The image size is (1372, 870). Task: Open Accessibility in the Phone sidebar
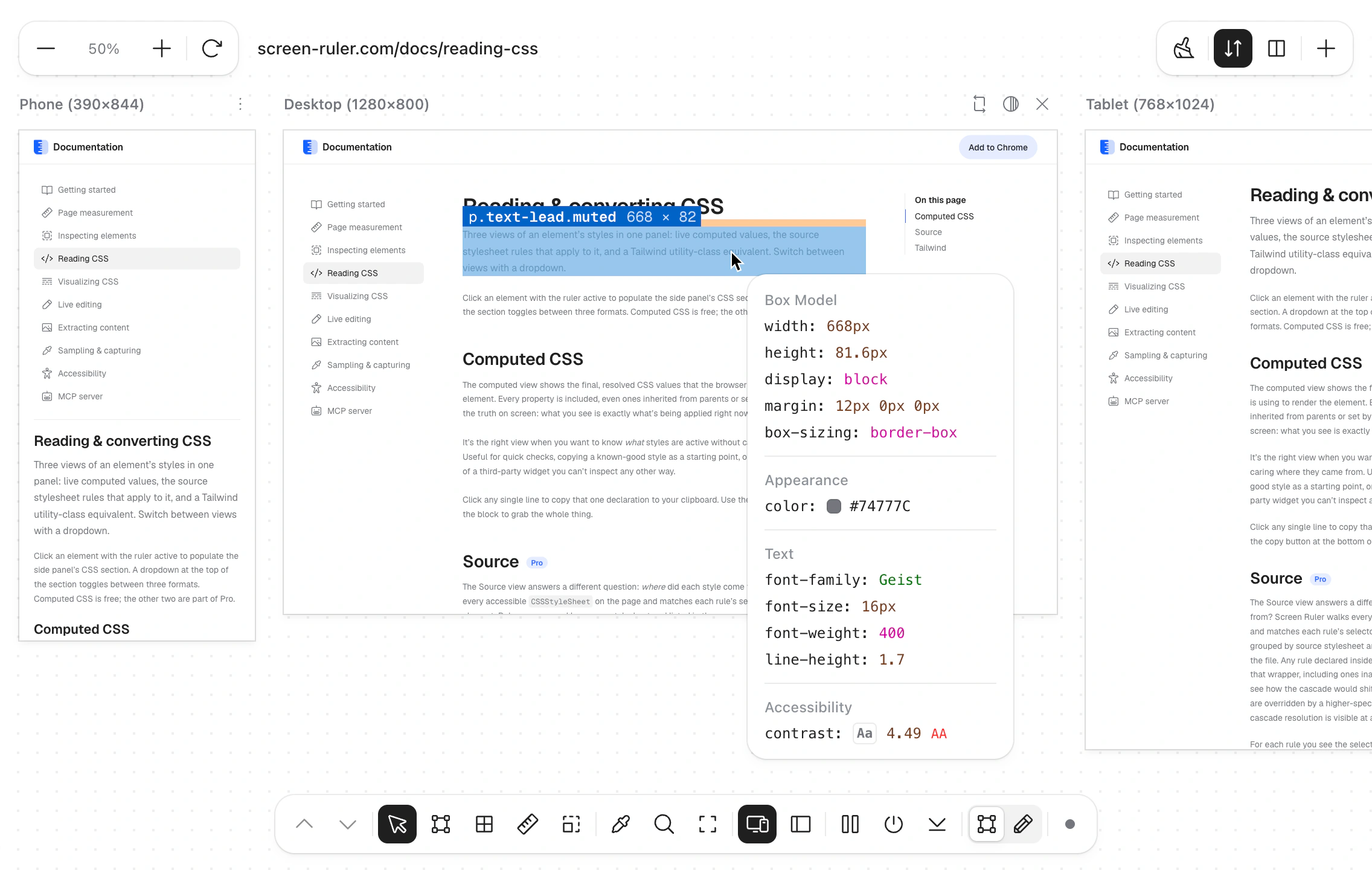pyautogui.click(x=137, y=373)
